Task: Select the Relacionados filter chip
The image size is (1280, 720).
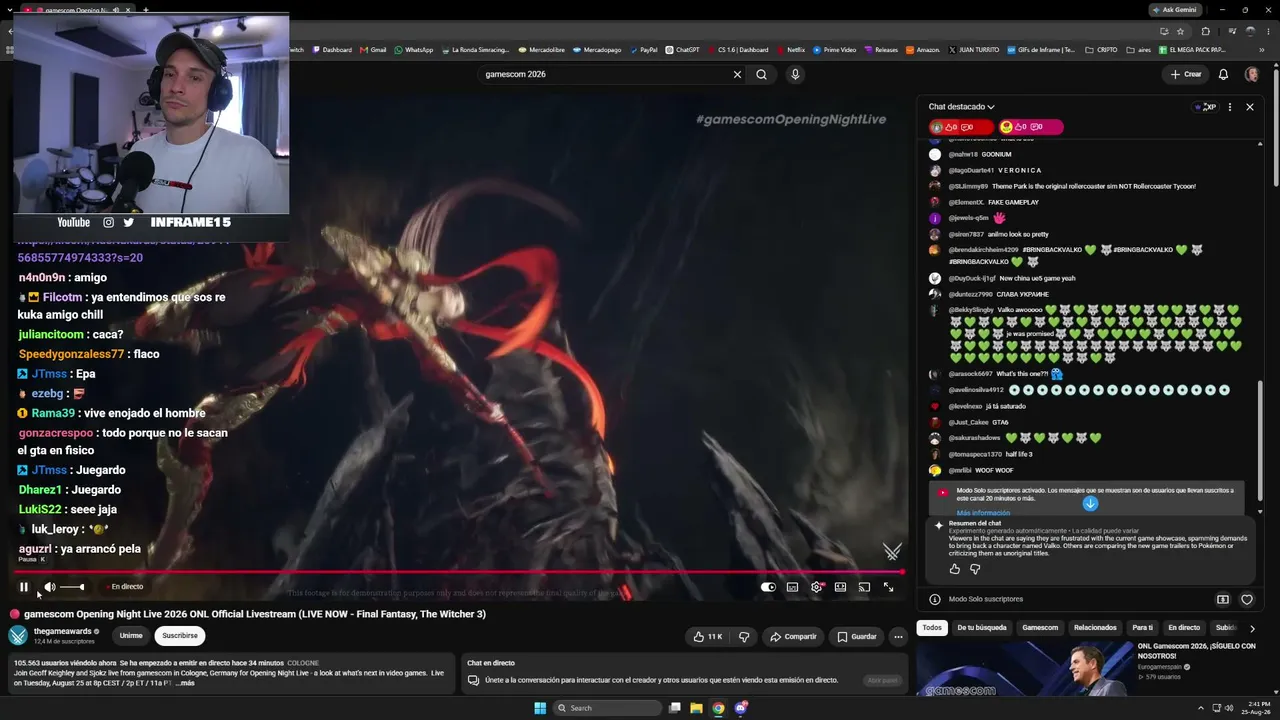Action: pyautogui.click(x=1095, y=628)
